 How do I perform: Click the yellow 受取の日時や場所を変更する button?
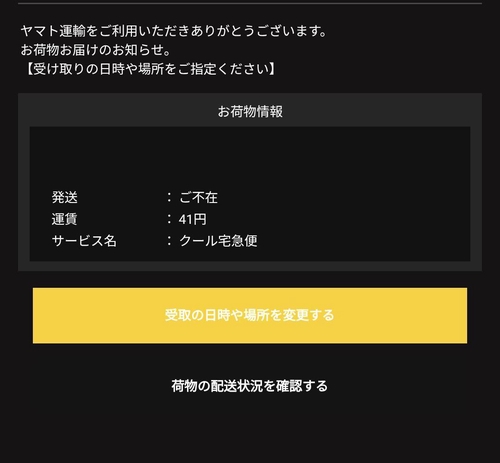[x=250, y=315]
